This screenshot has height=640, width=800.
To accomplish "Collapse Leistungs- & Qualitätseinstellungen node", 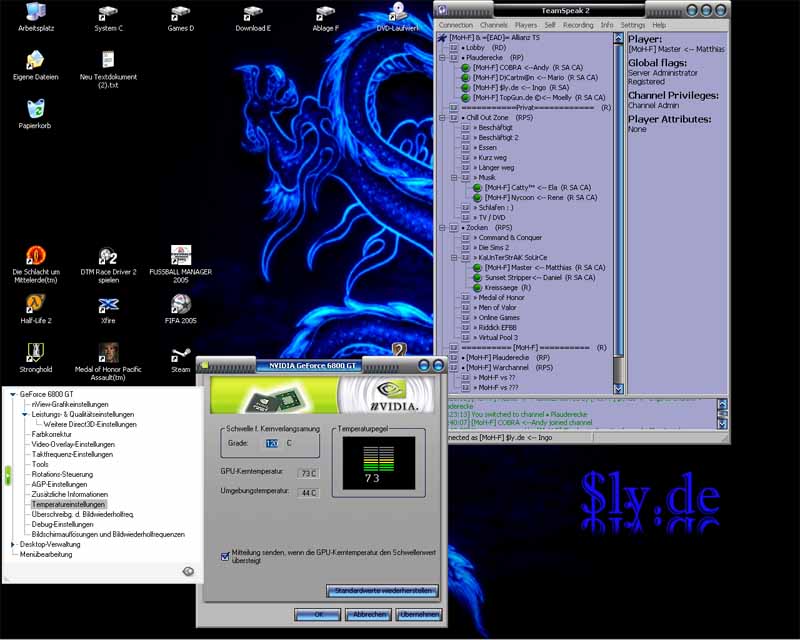I will point(24,414).
